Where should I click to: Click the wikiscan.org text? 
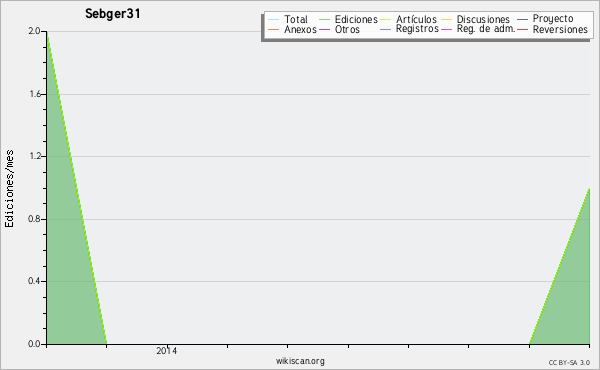click(x=300, y=361)
